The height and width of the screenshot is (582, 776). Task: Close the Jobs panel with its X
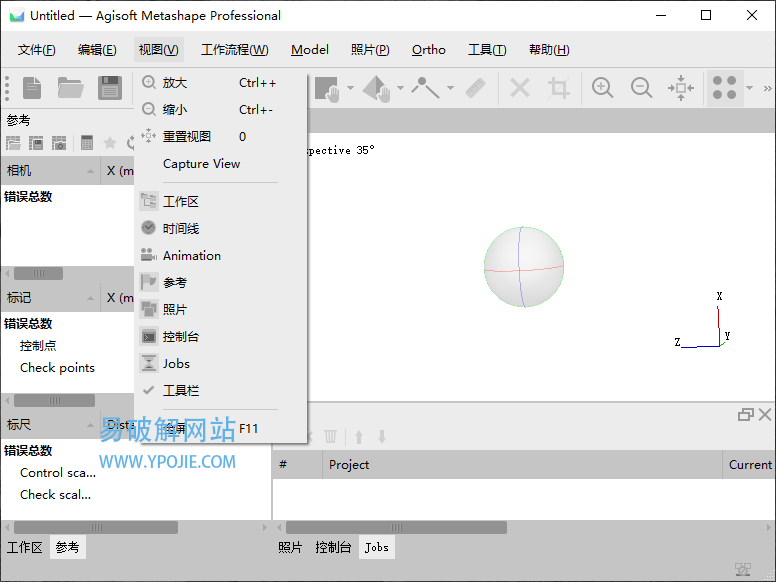click(x=765, y=414)
